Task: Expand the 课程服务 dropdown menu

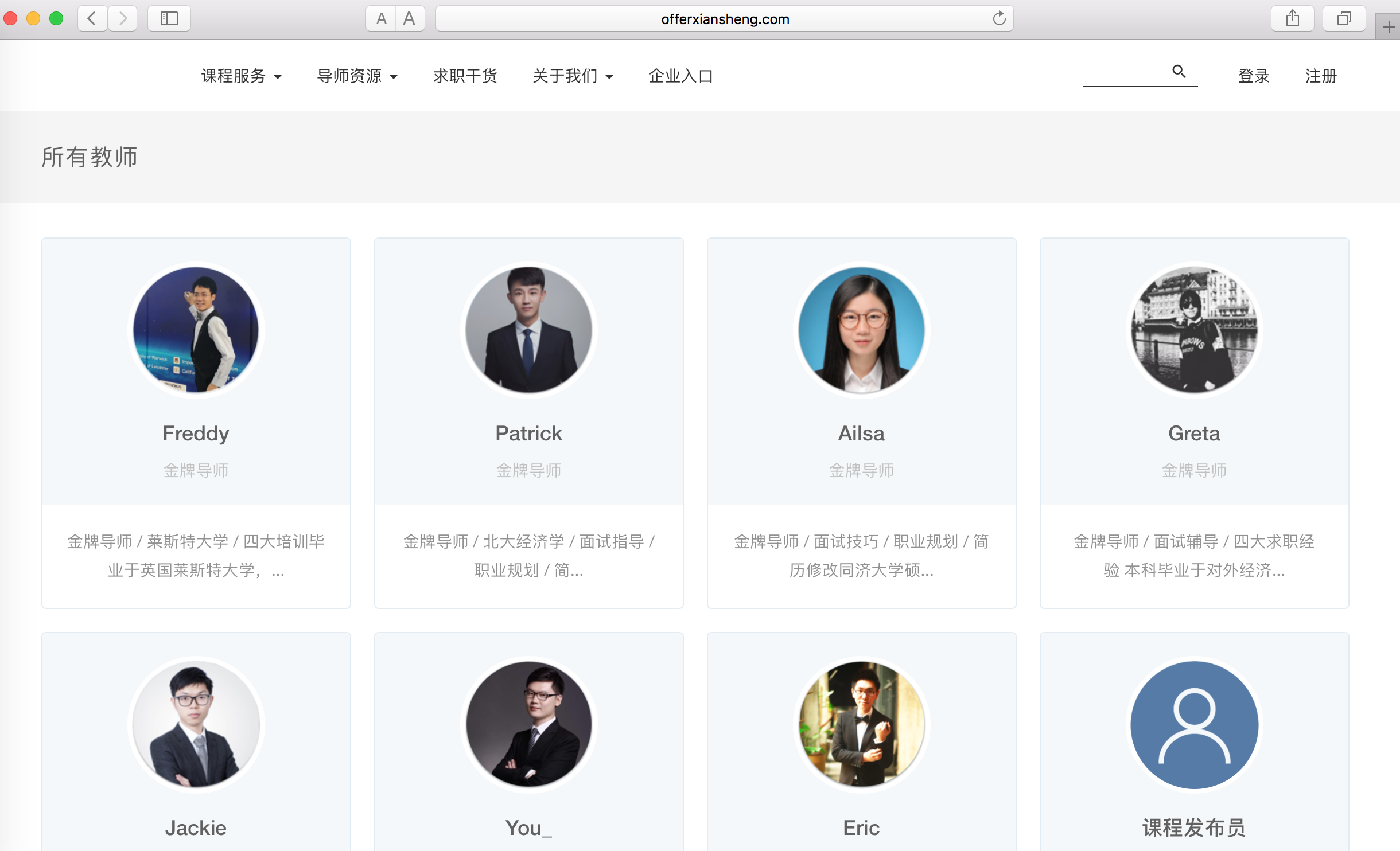Action: 241,76
